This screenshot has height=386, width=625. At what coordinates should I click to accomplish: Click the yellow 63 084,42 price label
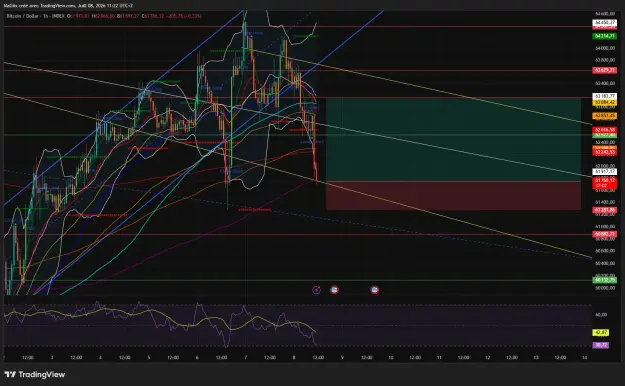[x=605, y=102]
